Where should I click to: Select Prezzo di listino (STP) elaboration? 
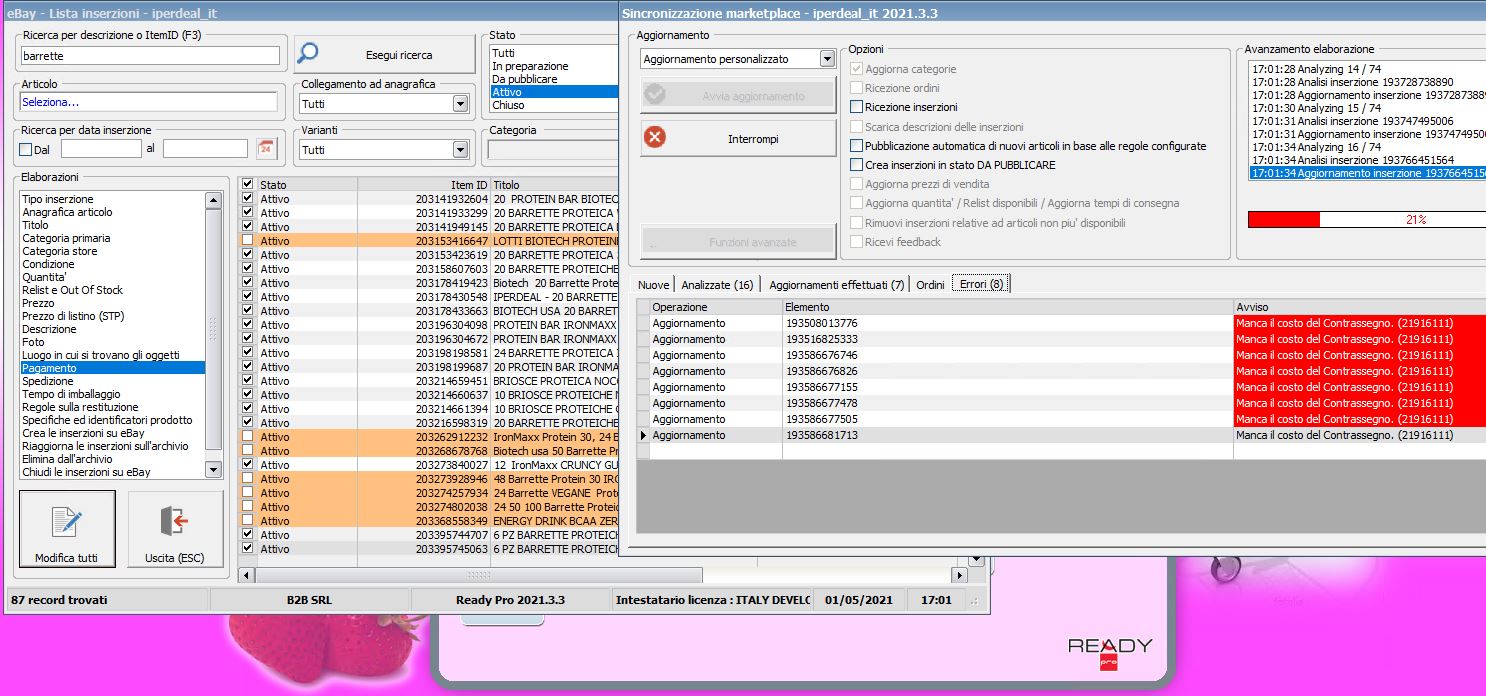[112, 316]
